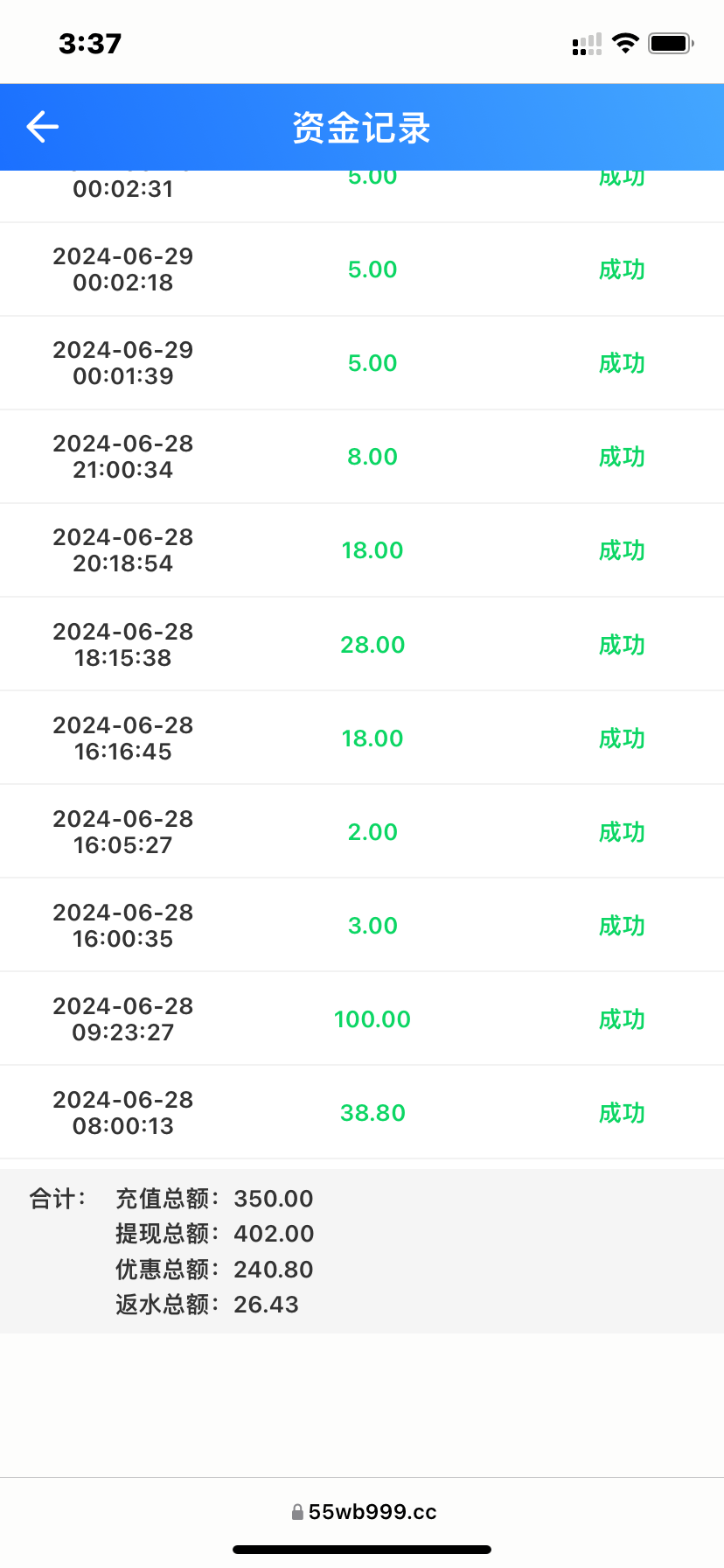Tap the Wi-Fi status icon
This screenshot has height=1568, width=724.
pos(625,43)
